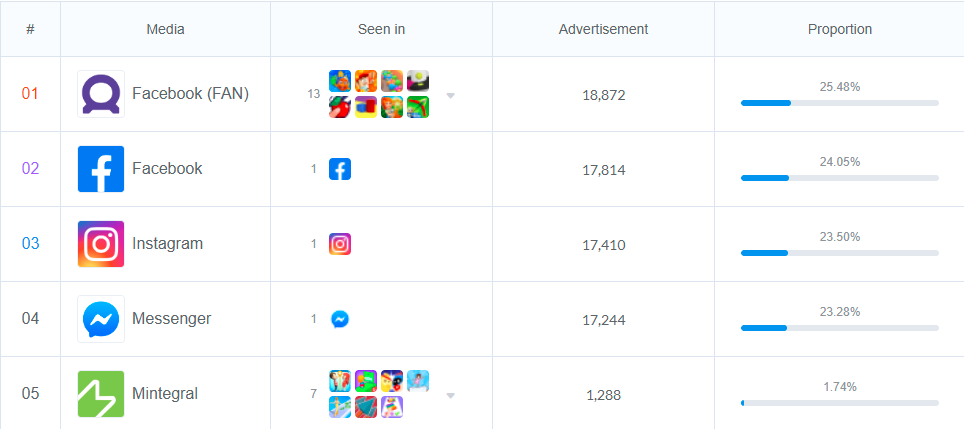Click the Media column header
This screenshot has height=429, width=964.
click(165, 29)
